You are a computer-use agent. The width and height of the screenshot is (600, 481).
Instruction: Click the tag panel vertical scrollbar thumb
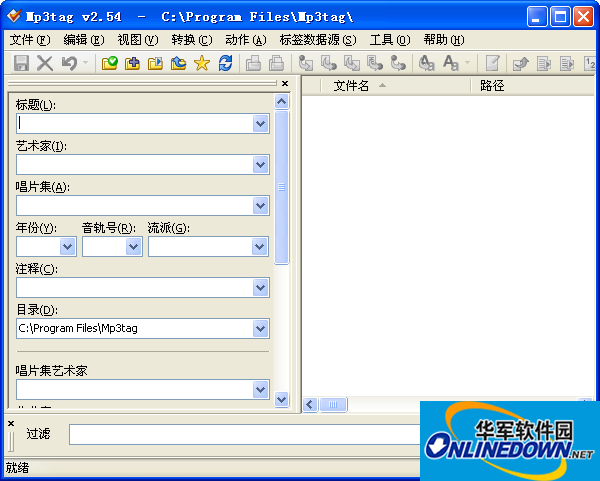(x=282, y=187)
